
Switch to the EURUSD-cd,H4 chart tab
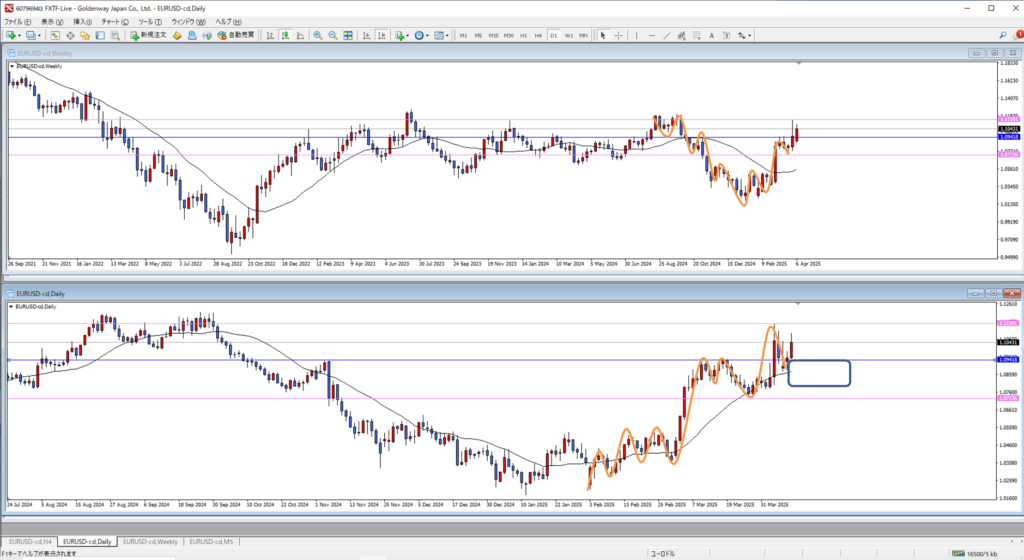pyautogui.click(x=30, y=541)
